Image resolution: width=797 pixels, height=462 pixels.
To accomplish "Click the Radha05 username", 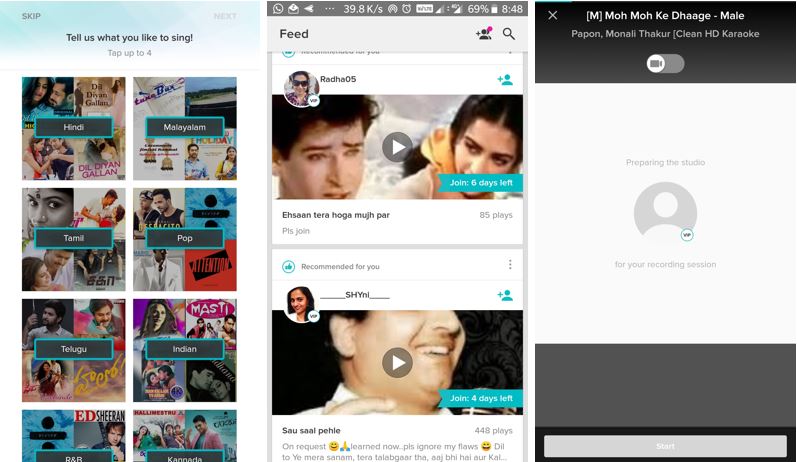I will 338,79.
